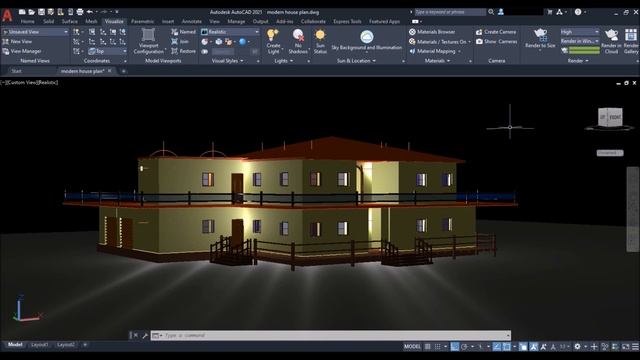Screen dimensions: 640x360
Task: Switch to the Surface ribbon tab
Action: click(x=70, y=21)
